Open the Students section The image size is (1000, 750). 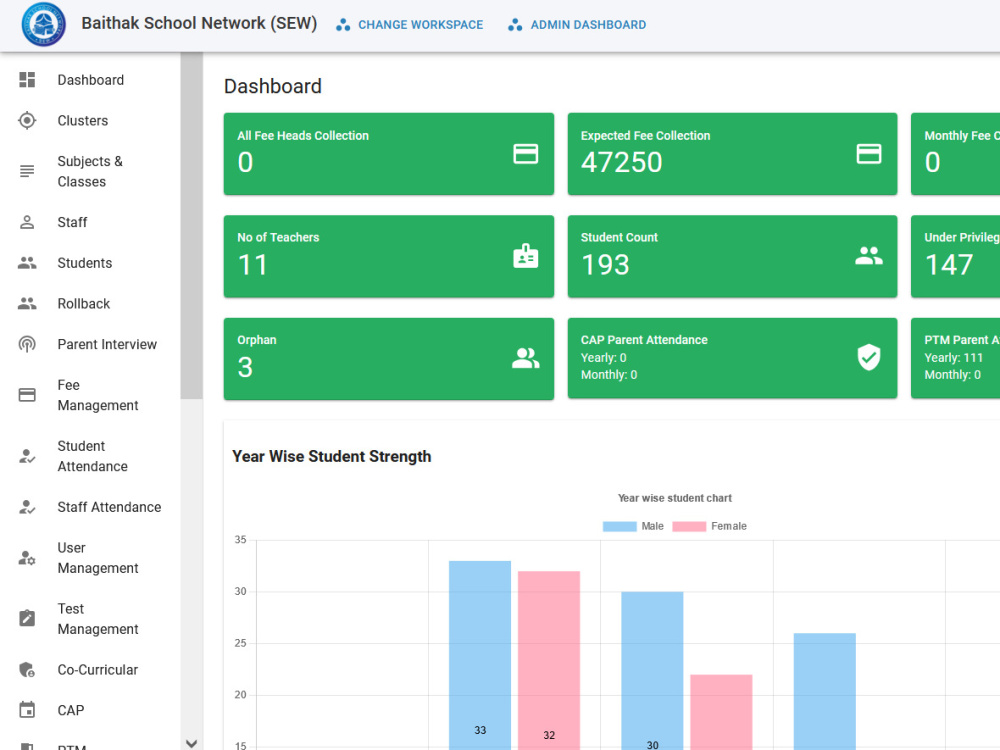[x=91, y=263]
